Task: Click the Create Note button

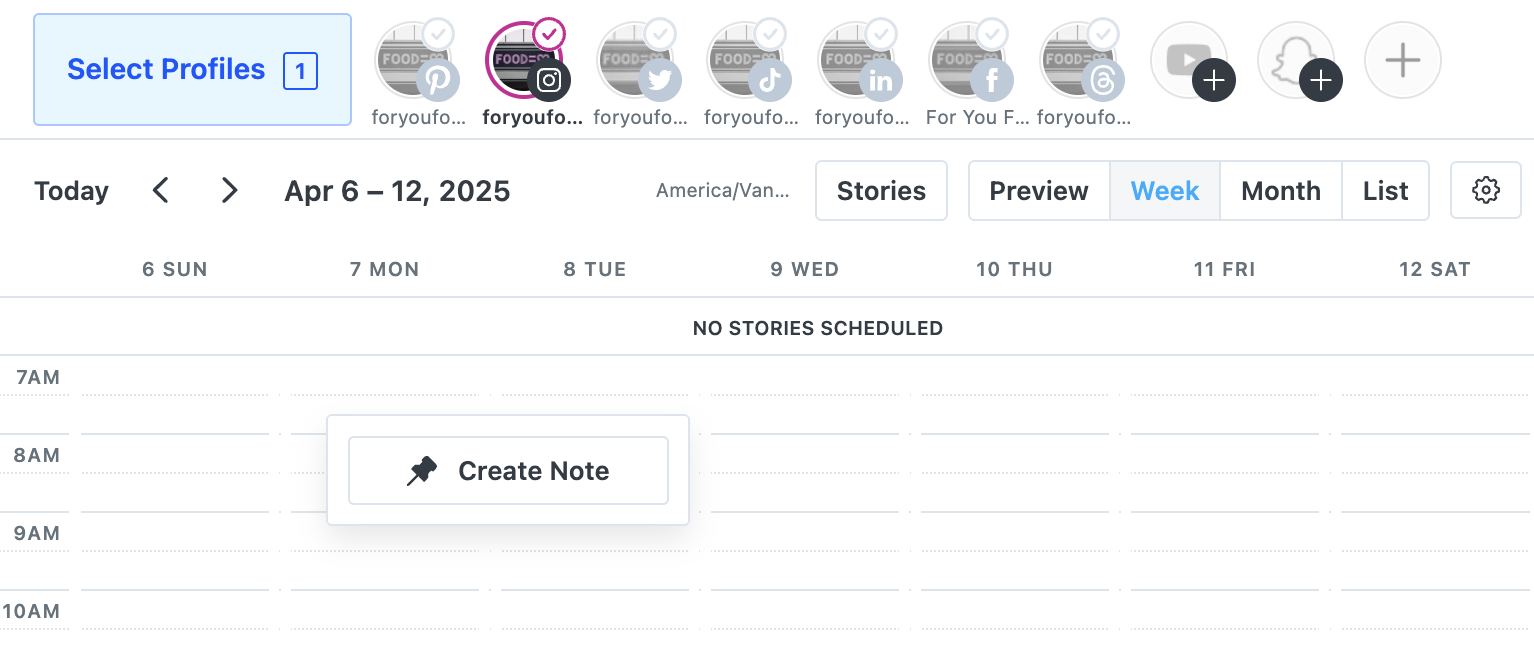Action: tap(508, 470)
